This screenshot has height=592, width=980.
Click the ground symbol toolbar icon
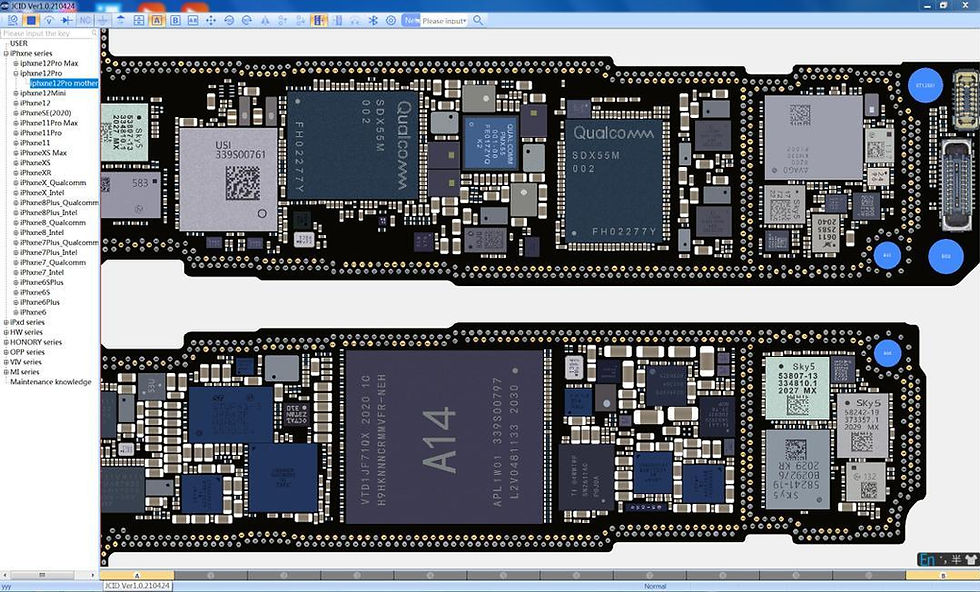(103, 21)
